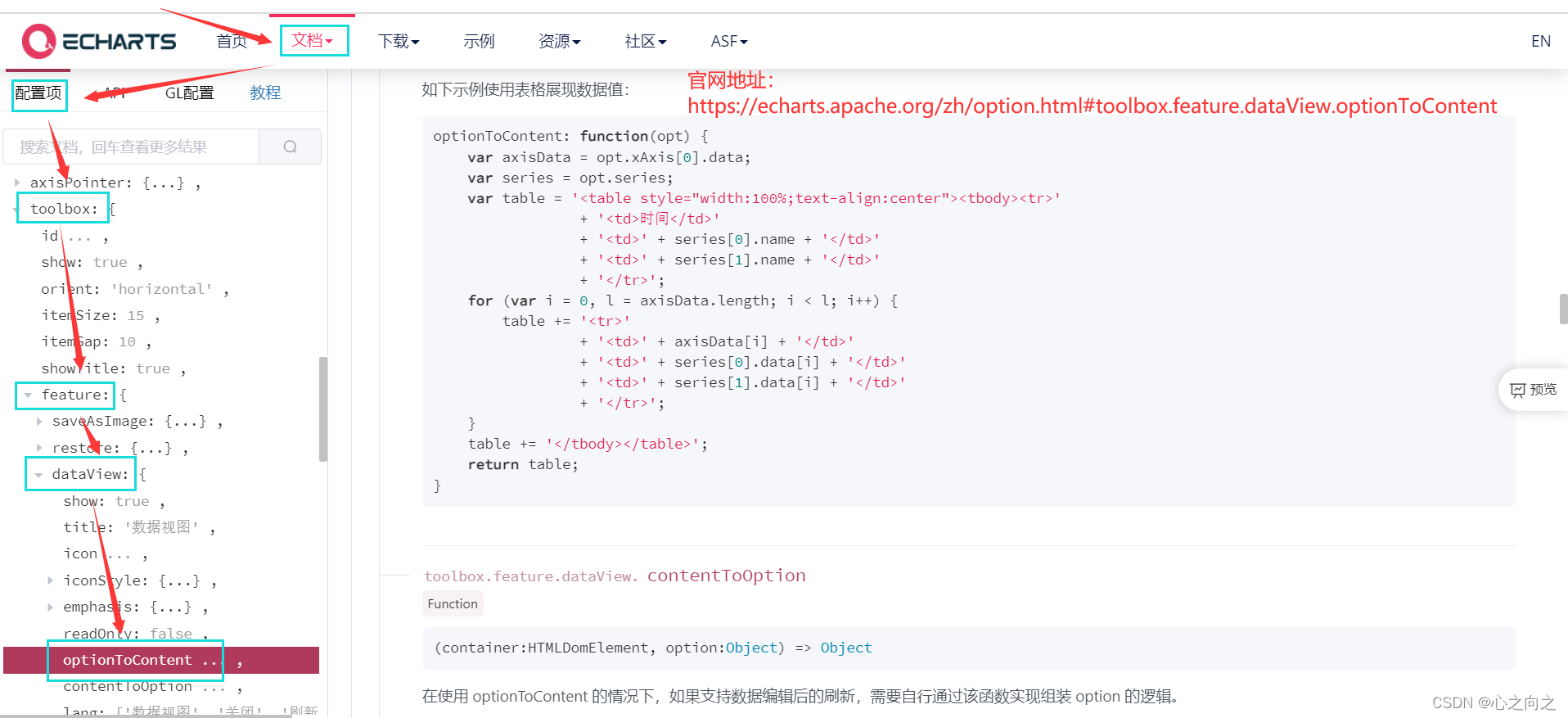Click the option:Object parameter type link

pos(751,648)
